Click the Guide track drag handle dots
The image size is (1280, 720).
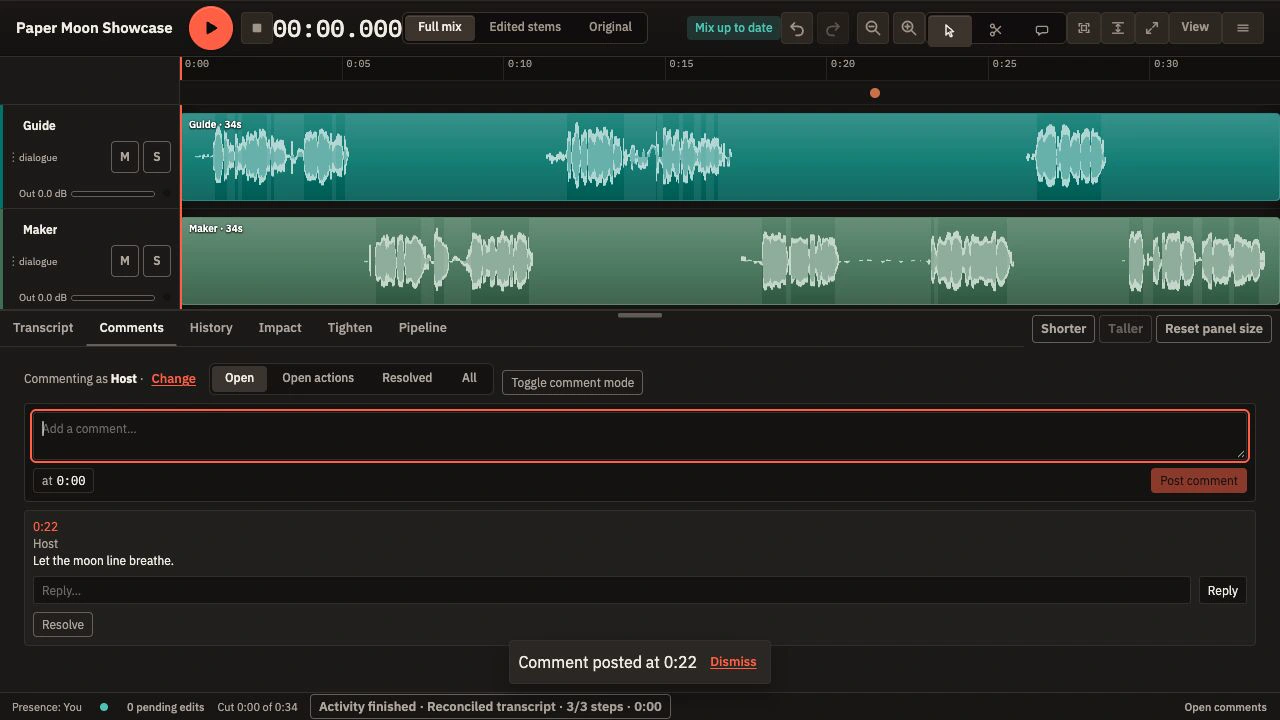pos(13,158)
